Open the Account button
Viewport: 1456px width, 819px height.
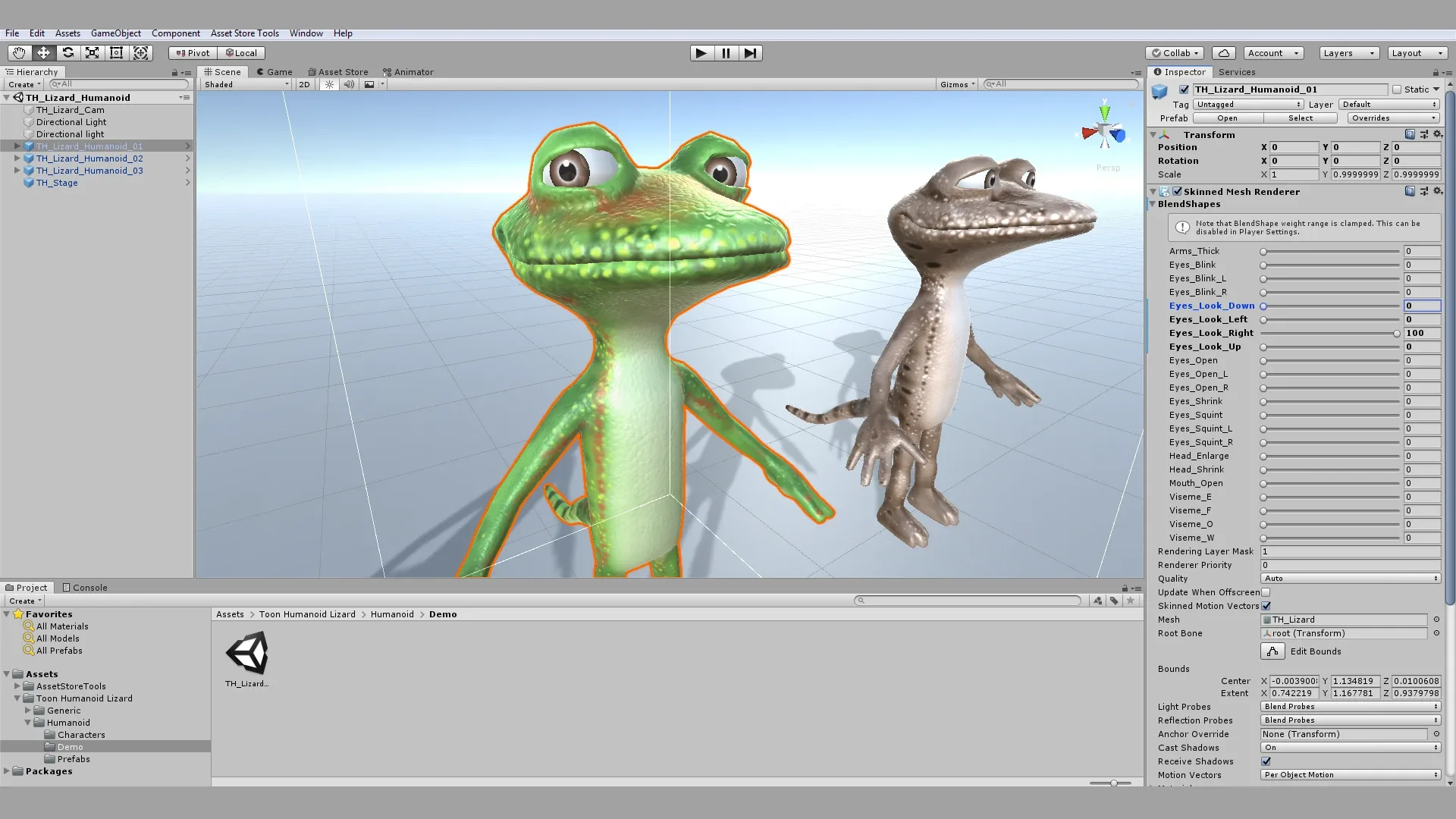point(1273,53)
